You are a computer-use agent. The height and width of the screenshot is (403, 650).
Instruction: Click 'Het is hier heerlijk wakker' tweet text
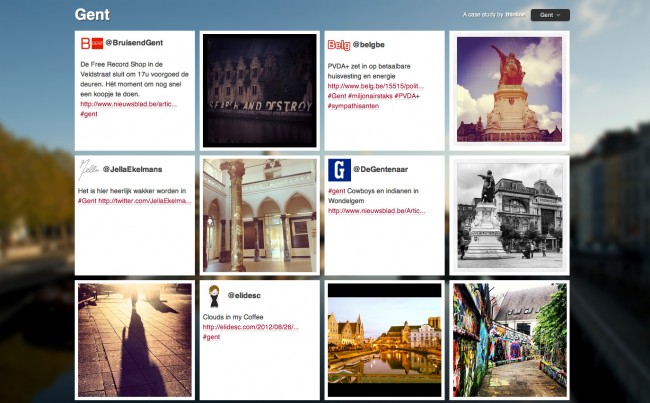[132, 191]
